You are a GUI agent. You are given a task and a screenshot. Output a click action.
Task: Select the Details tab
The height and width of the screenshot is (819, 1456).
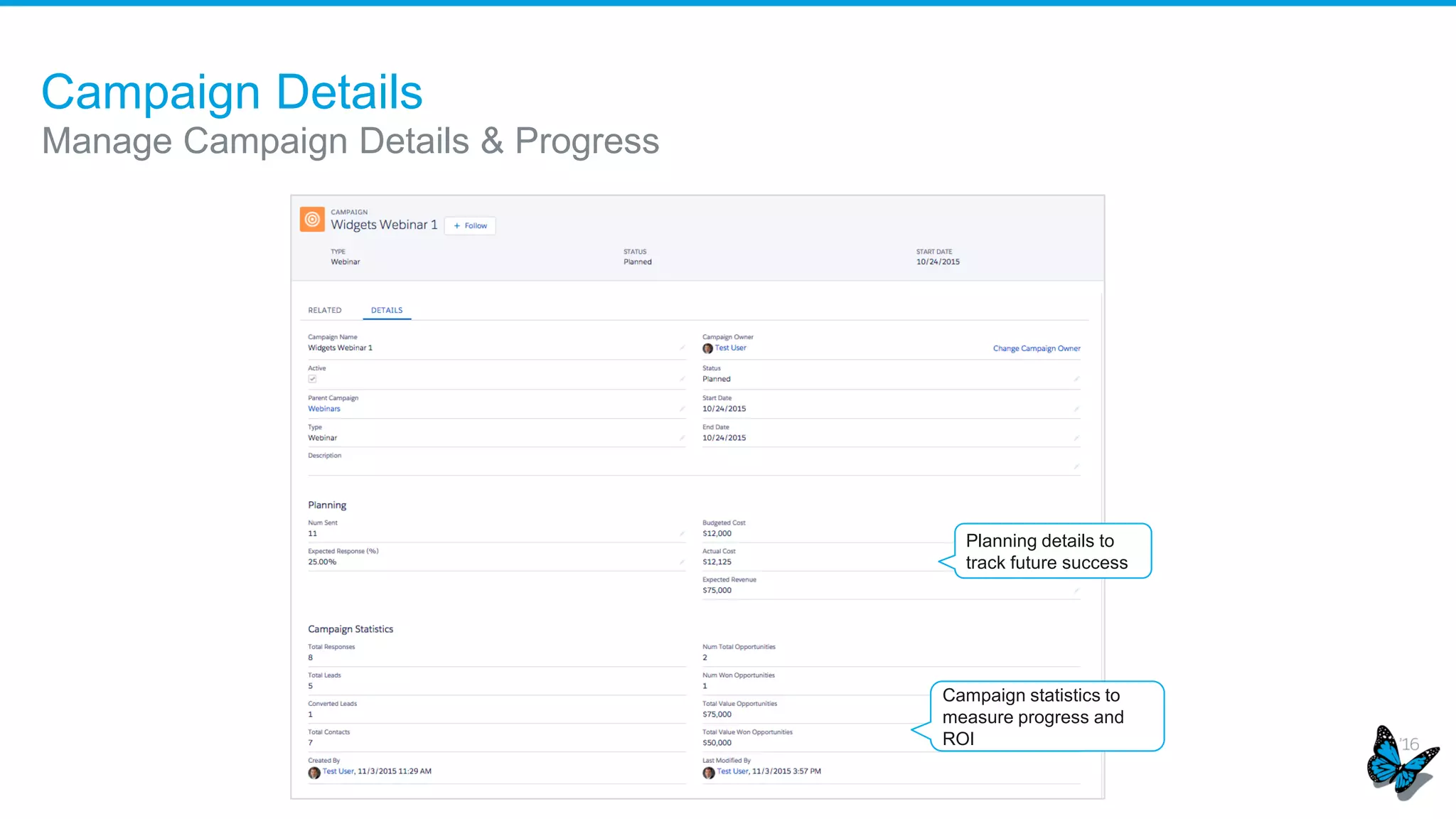(387, 311)
